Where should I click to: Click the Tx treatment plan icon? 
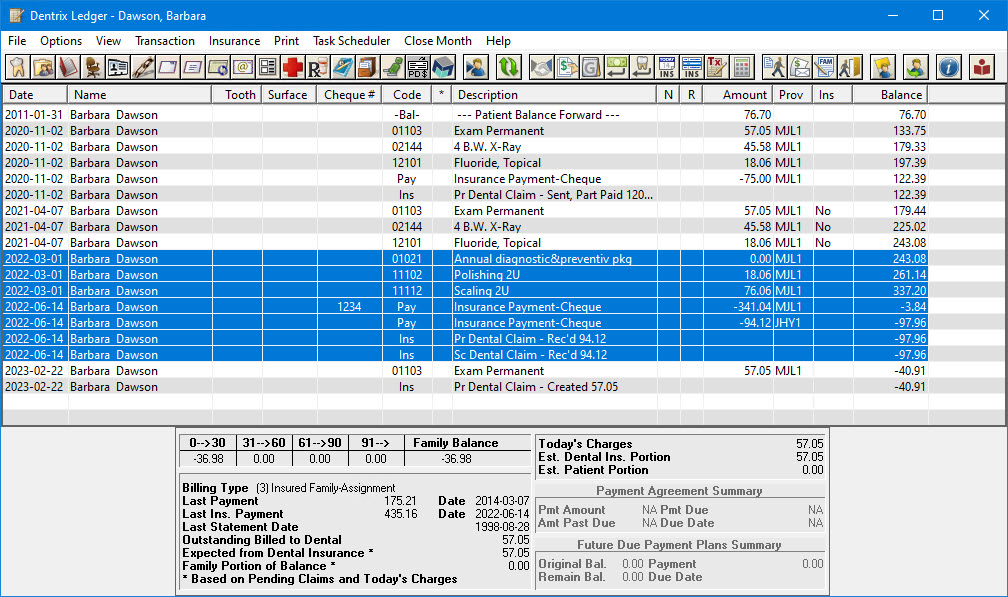(716, 67)
